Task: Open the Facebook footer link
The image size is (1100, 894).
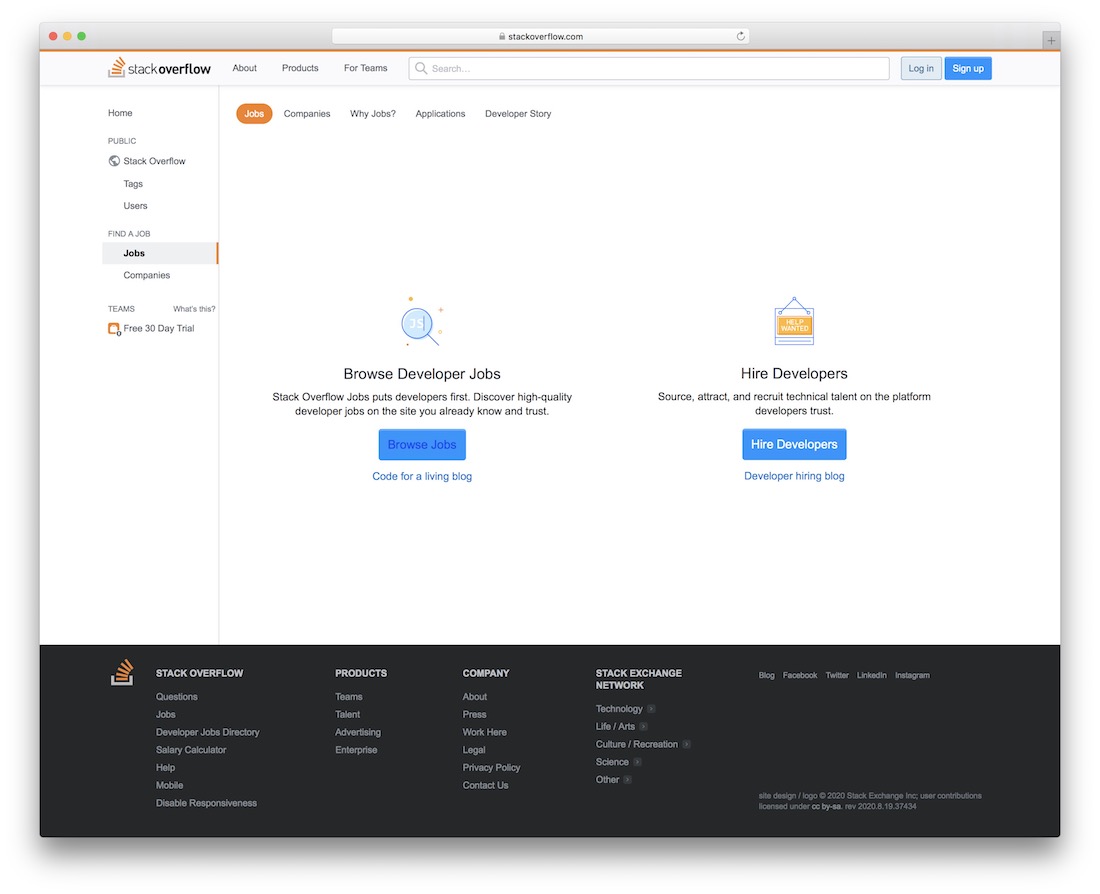Action: [800, 675]
